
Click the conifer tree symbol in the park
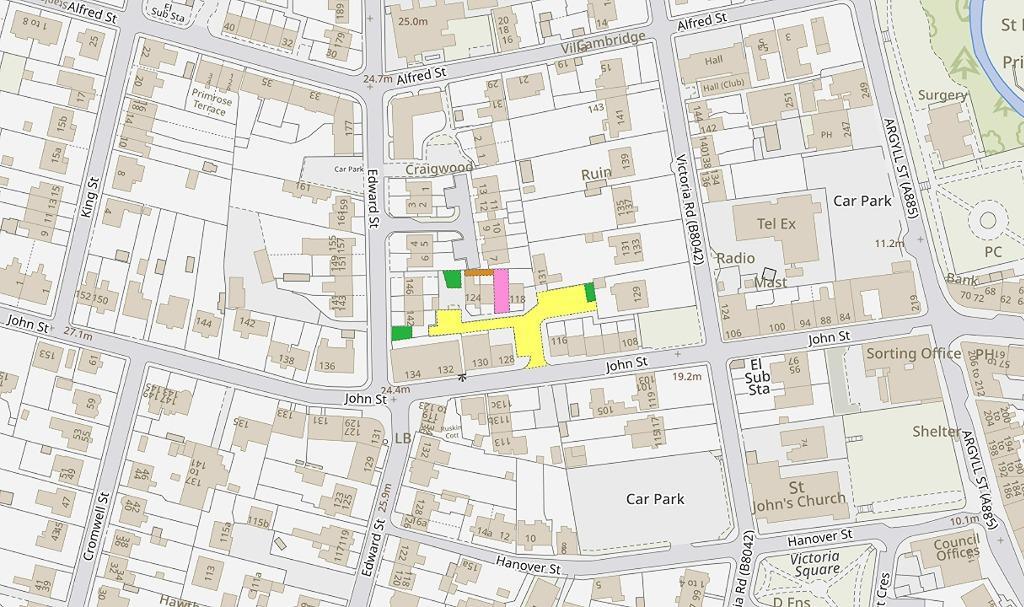coord(964,63)
